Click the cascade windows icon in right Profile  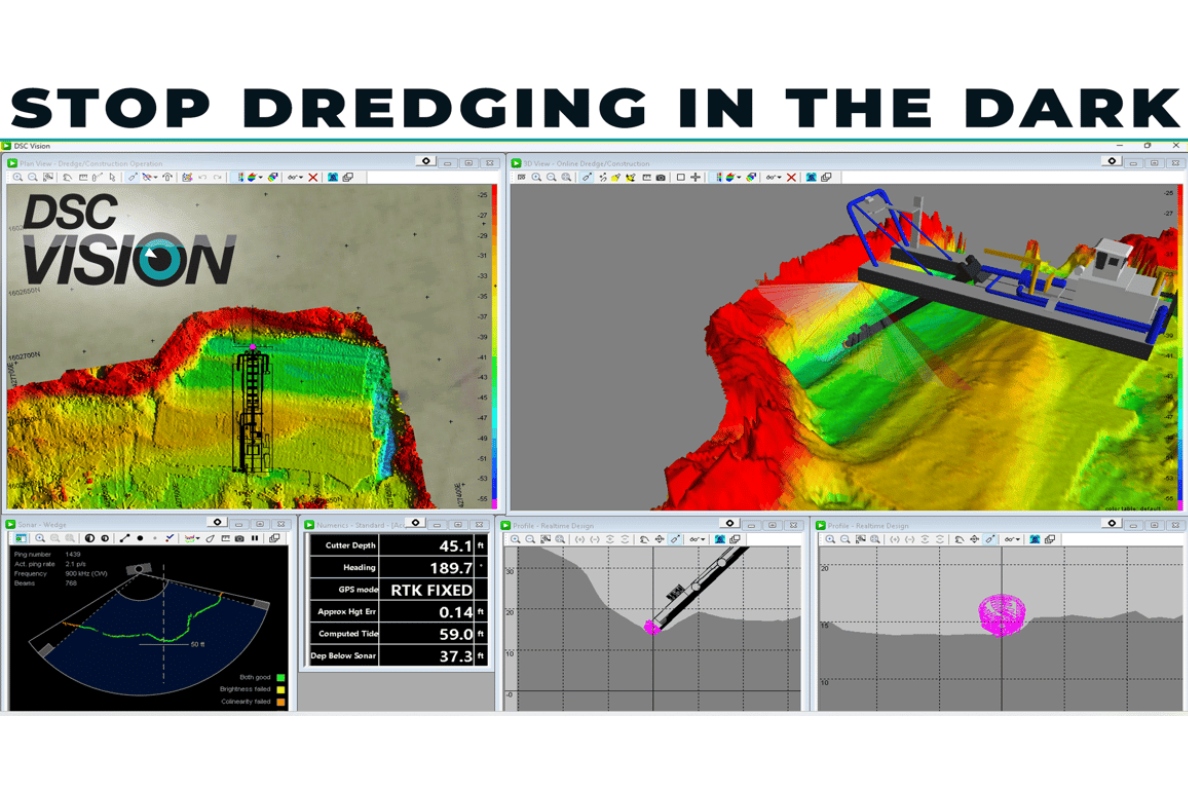coord(1050,539)
